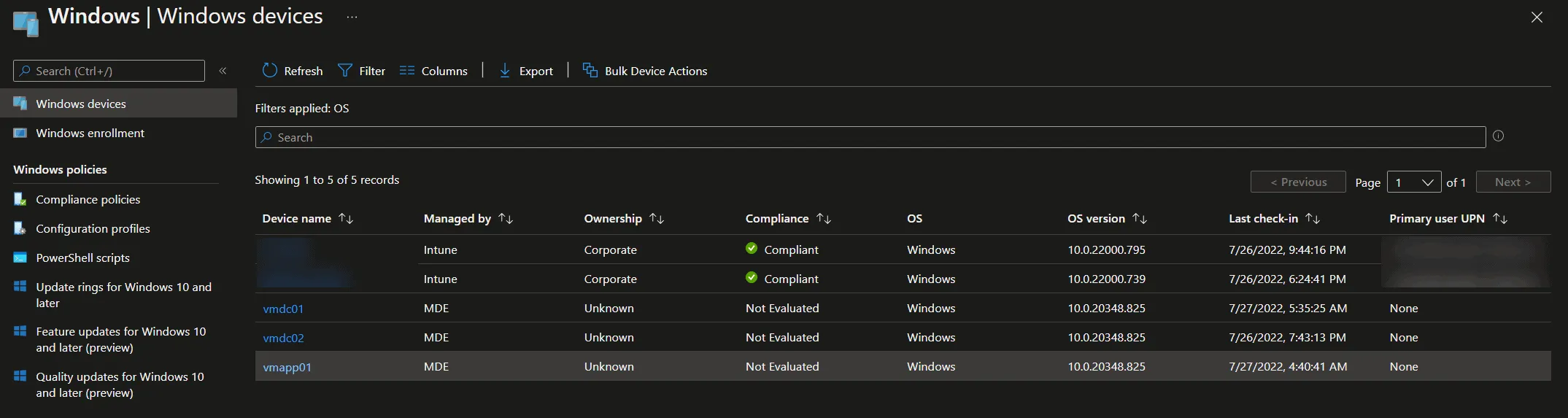Viewport: 1568px width, 418px height.
Task: Click the PowerShell scripts icon
Action: 20,258
